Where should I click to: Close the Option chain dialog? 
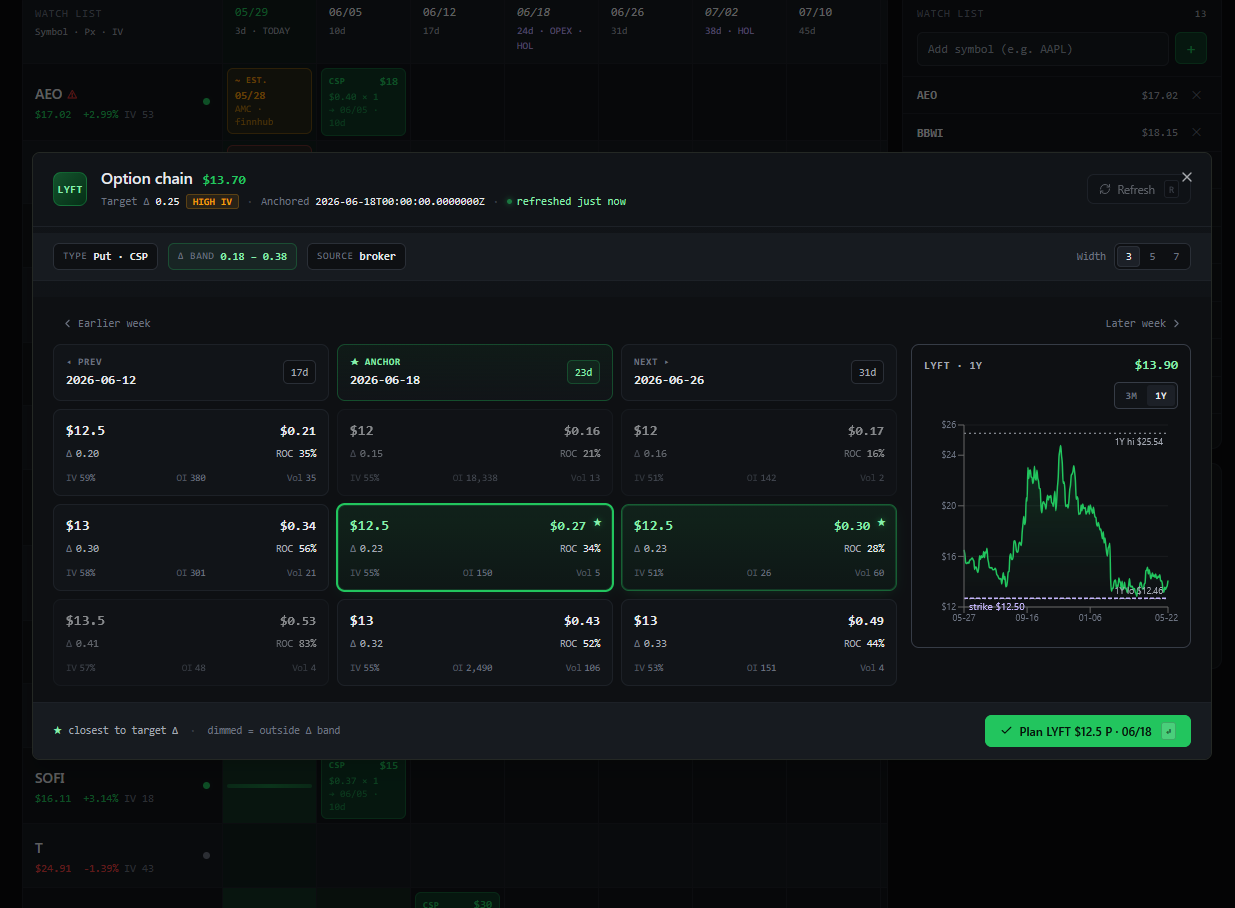[1187, 177]
